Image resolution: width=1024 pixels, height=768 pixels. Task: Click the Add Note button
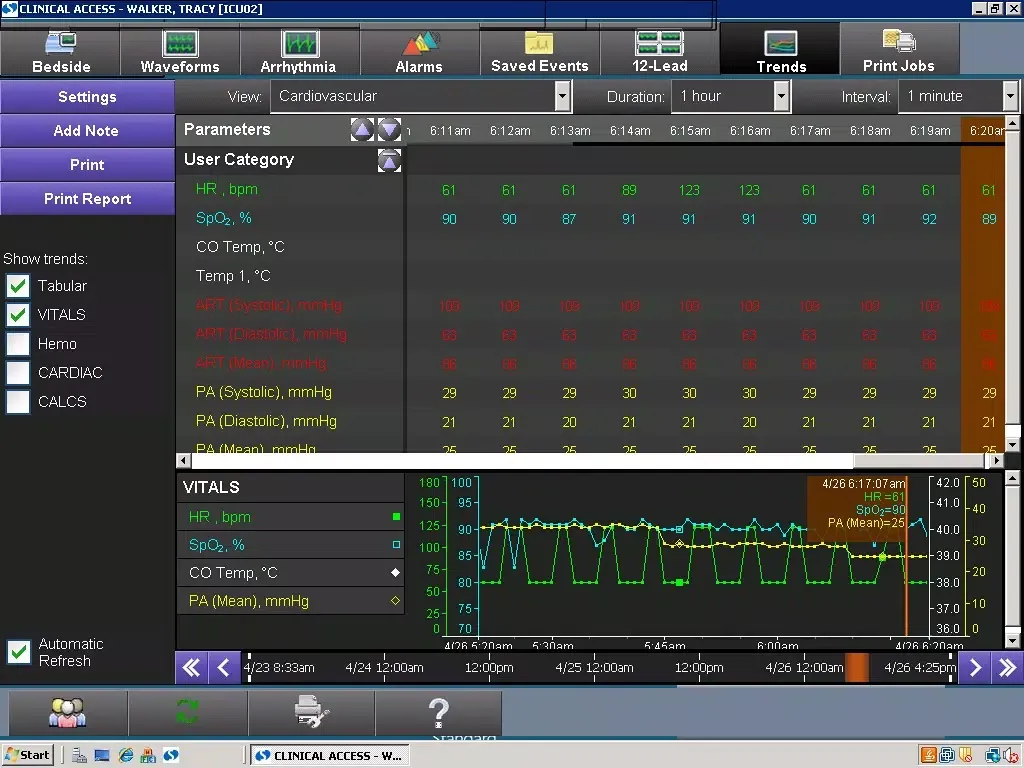87,131
